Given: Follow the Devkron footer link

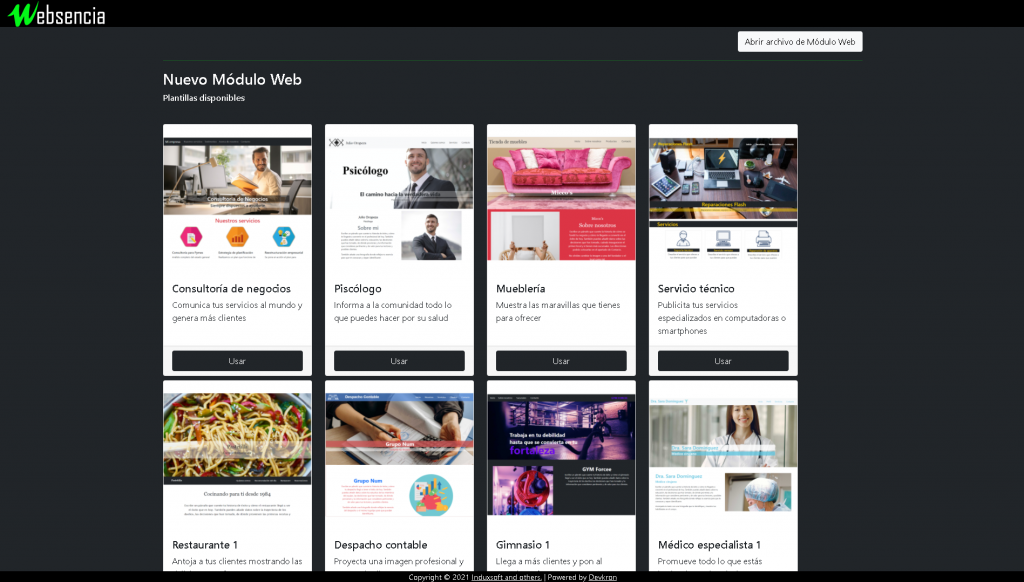Looking at the screenshot, I should (602, 577).
